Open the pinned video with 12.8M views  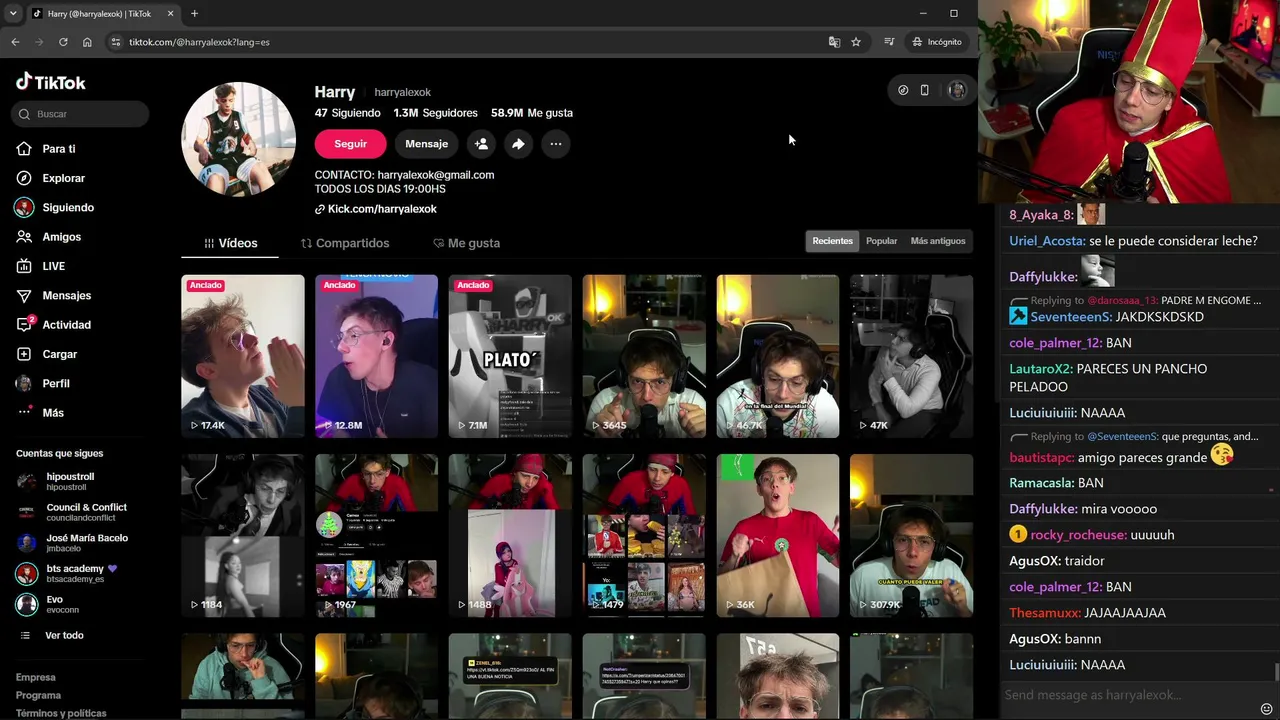(x=376, y=356)
